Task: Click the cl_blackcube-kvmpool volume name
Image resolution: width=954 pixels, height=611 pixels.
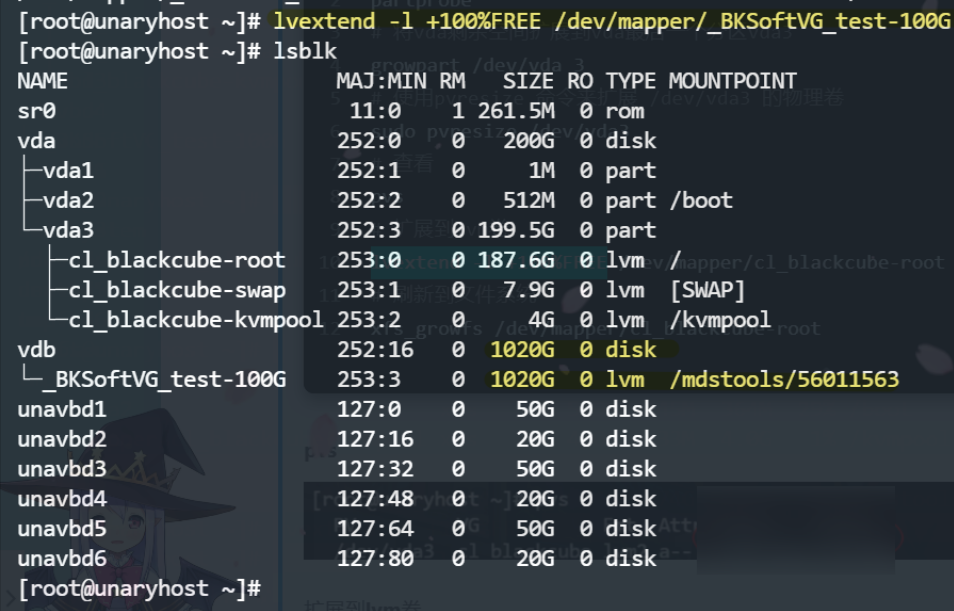Action: [x=196, y=320]
